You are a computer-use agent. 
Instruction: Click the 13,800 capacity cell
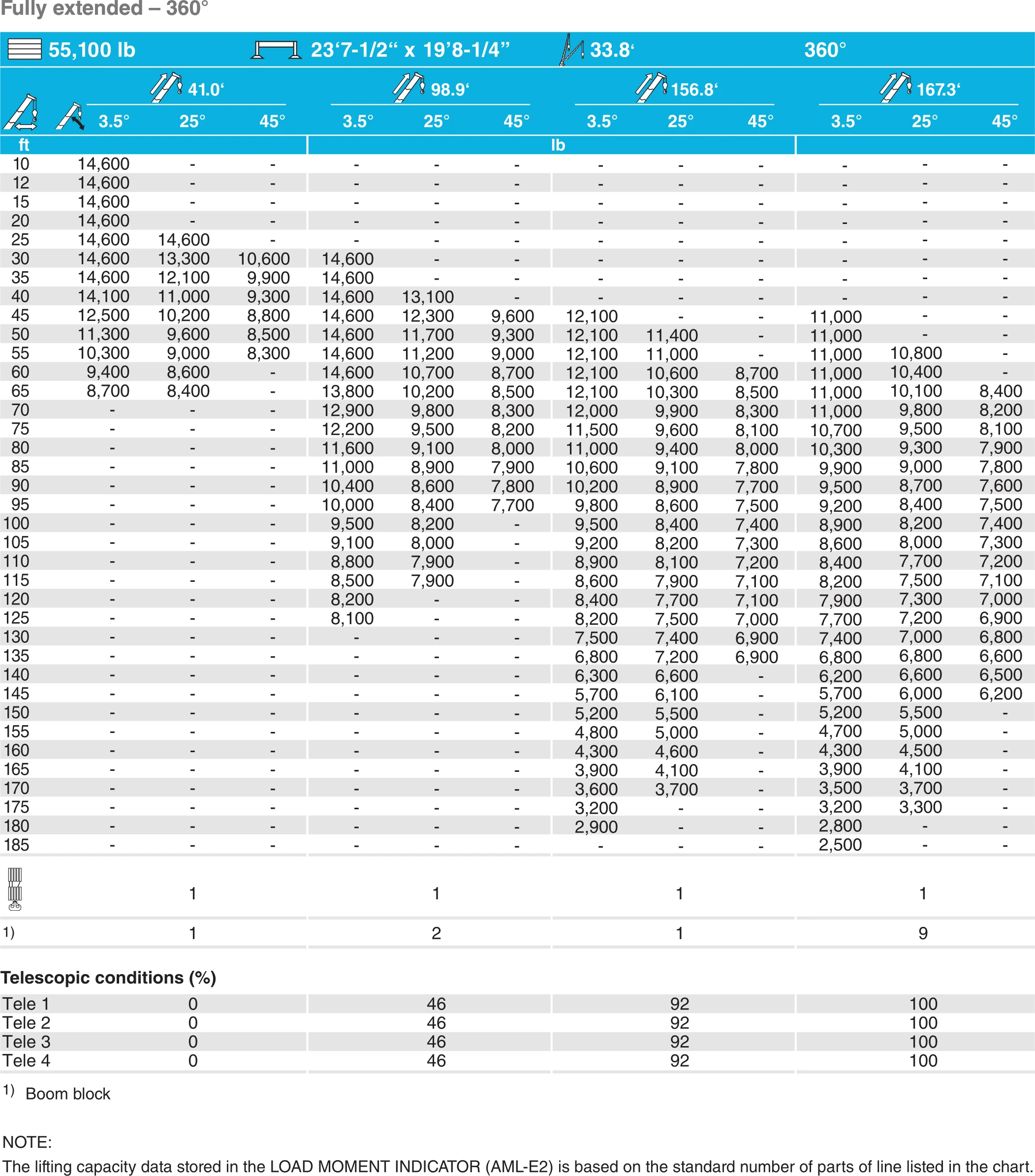pos(347,392)
